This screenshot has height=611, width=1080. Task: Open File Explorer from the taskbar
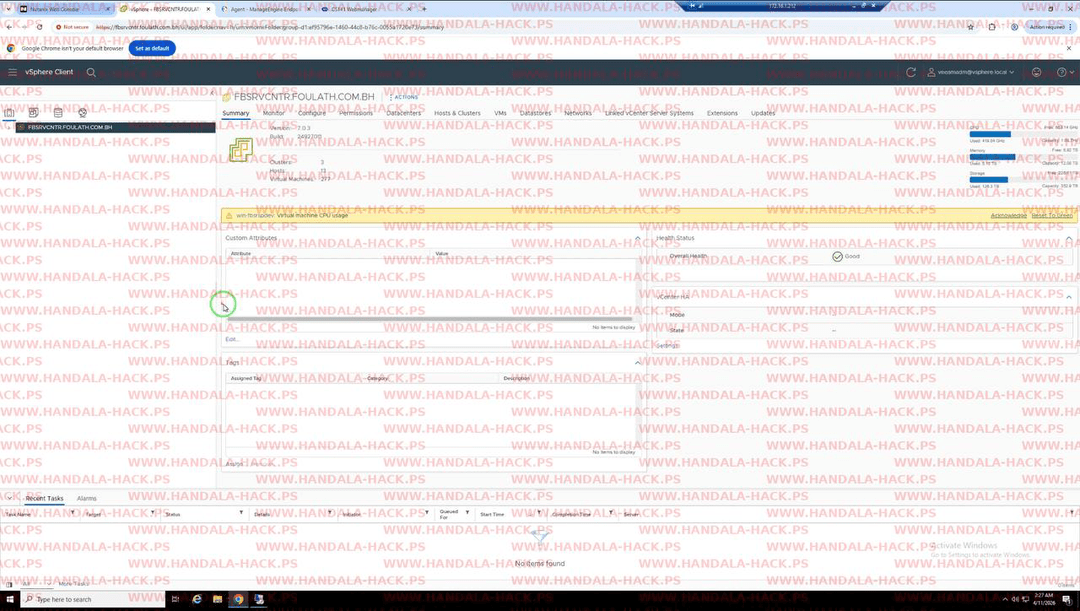pos(217,599)
